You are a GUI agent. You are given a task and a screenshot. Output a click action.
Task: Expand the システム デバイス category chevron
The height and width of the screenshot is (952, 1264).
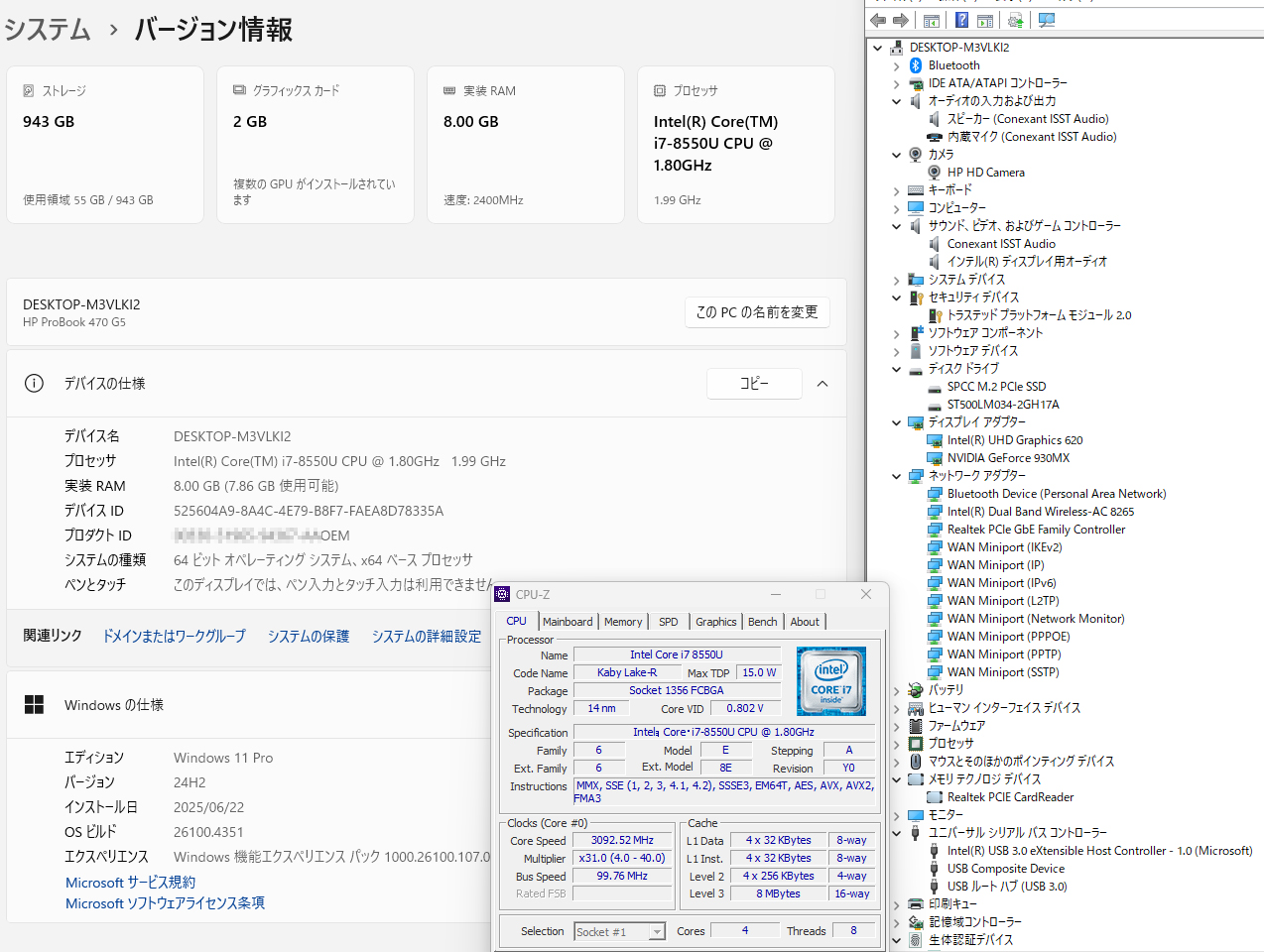(x=896, y=280)
